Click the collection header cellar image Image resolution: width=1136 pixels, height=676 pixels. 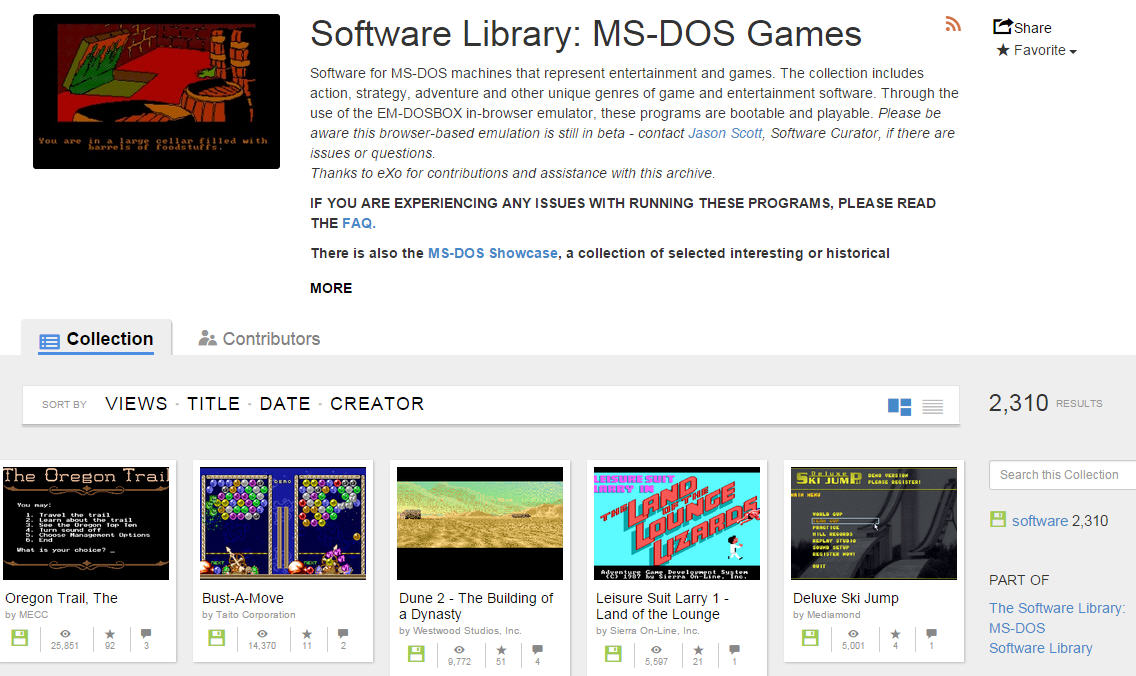pos(156,91)
